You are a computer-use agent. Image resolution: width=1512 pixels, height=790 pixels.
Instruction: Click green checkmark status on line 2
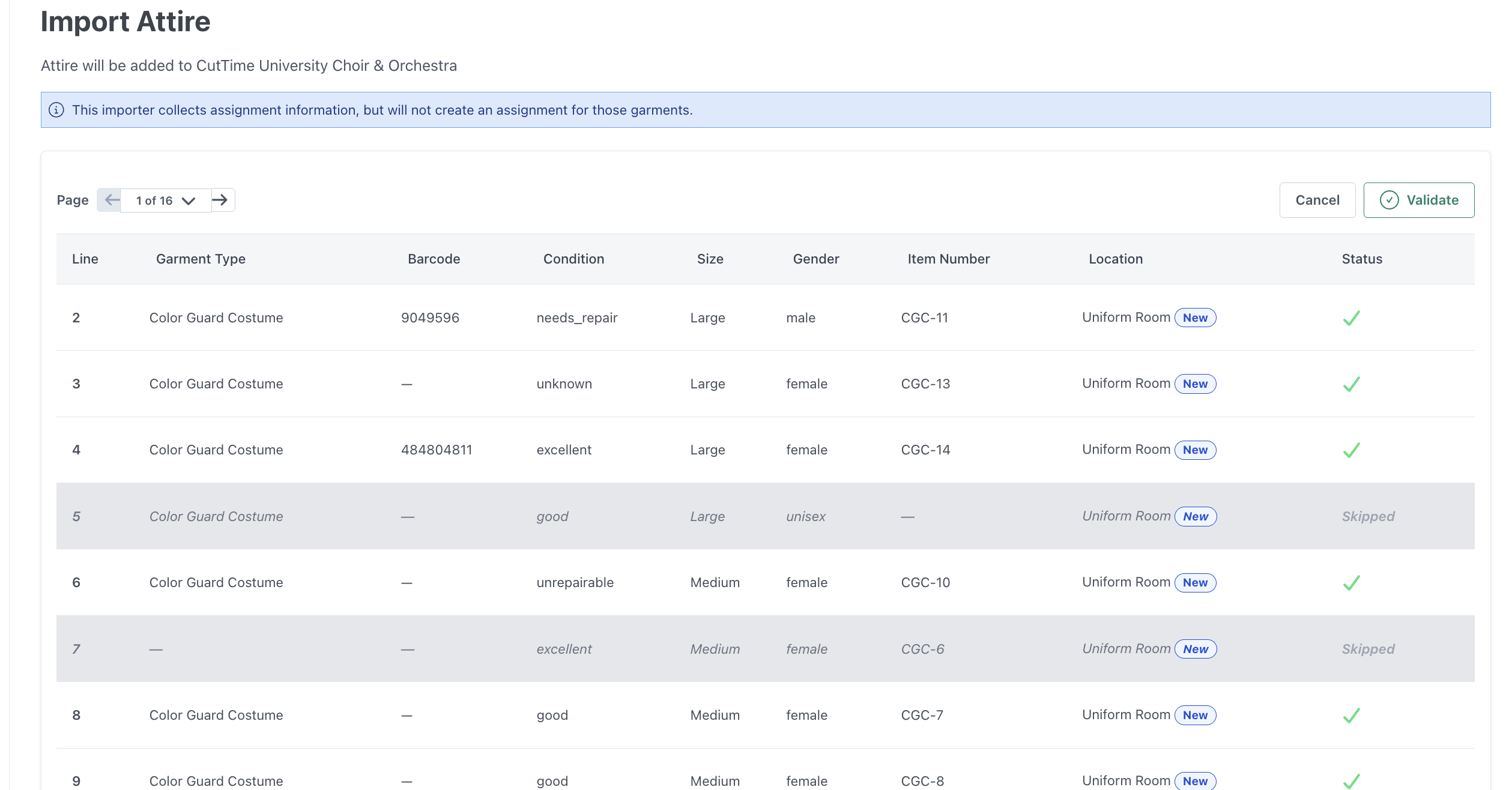tap(1351, 318)
